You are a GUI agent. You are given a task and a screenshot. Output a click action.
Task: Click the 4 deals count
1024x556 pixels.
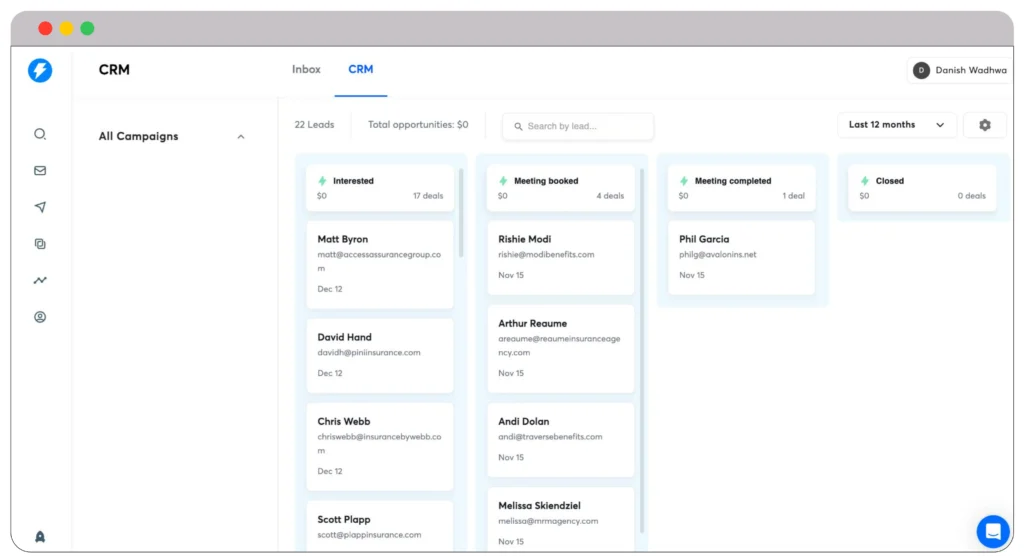pos(610,195)
